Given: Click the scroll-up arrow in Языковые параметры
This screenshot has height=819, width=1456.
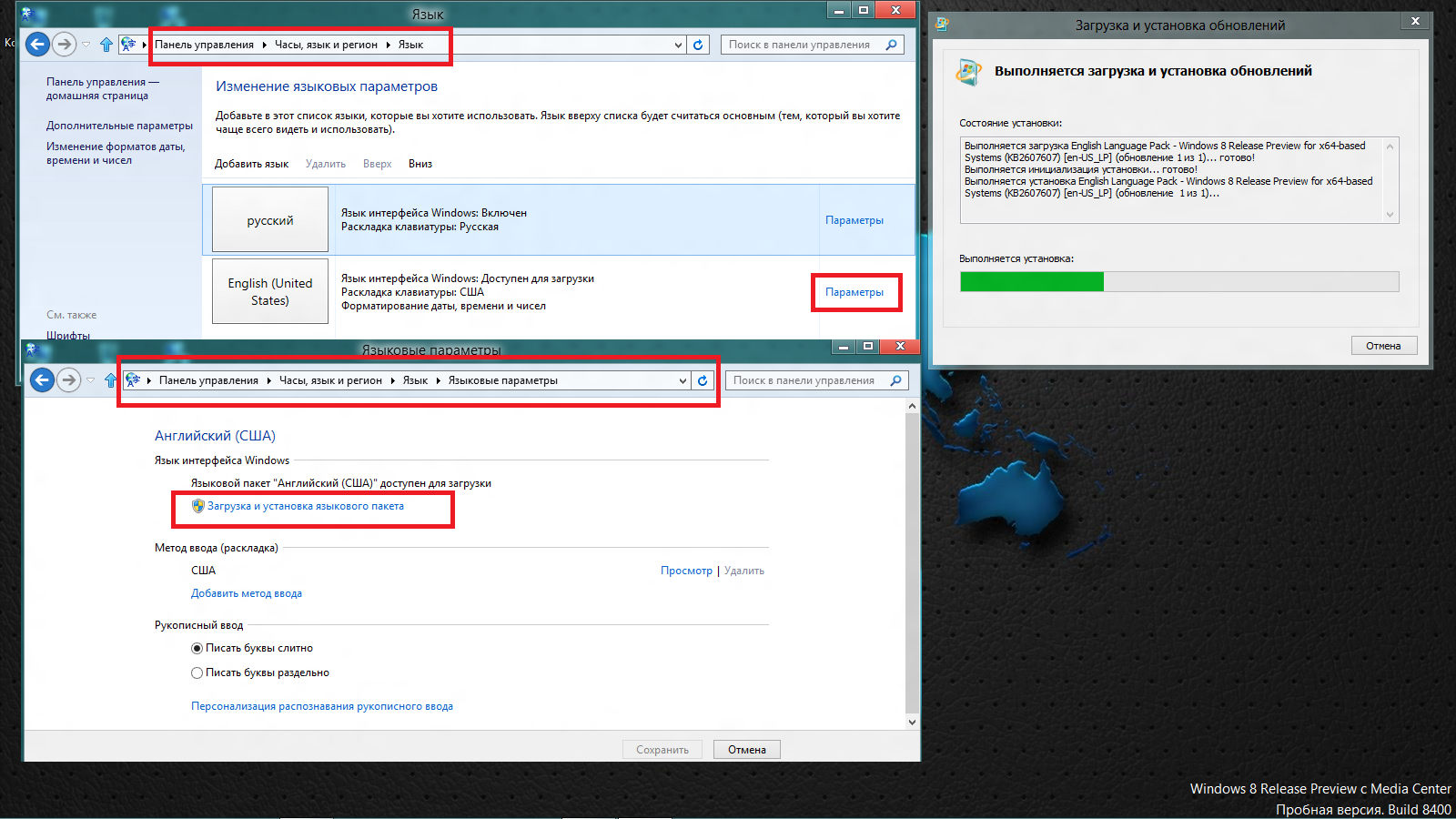Looking at the screenshot, I should pyautogui.click(x=912, y=406).
